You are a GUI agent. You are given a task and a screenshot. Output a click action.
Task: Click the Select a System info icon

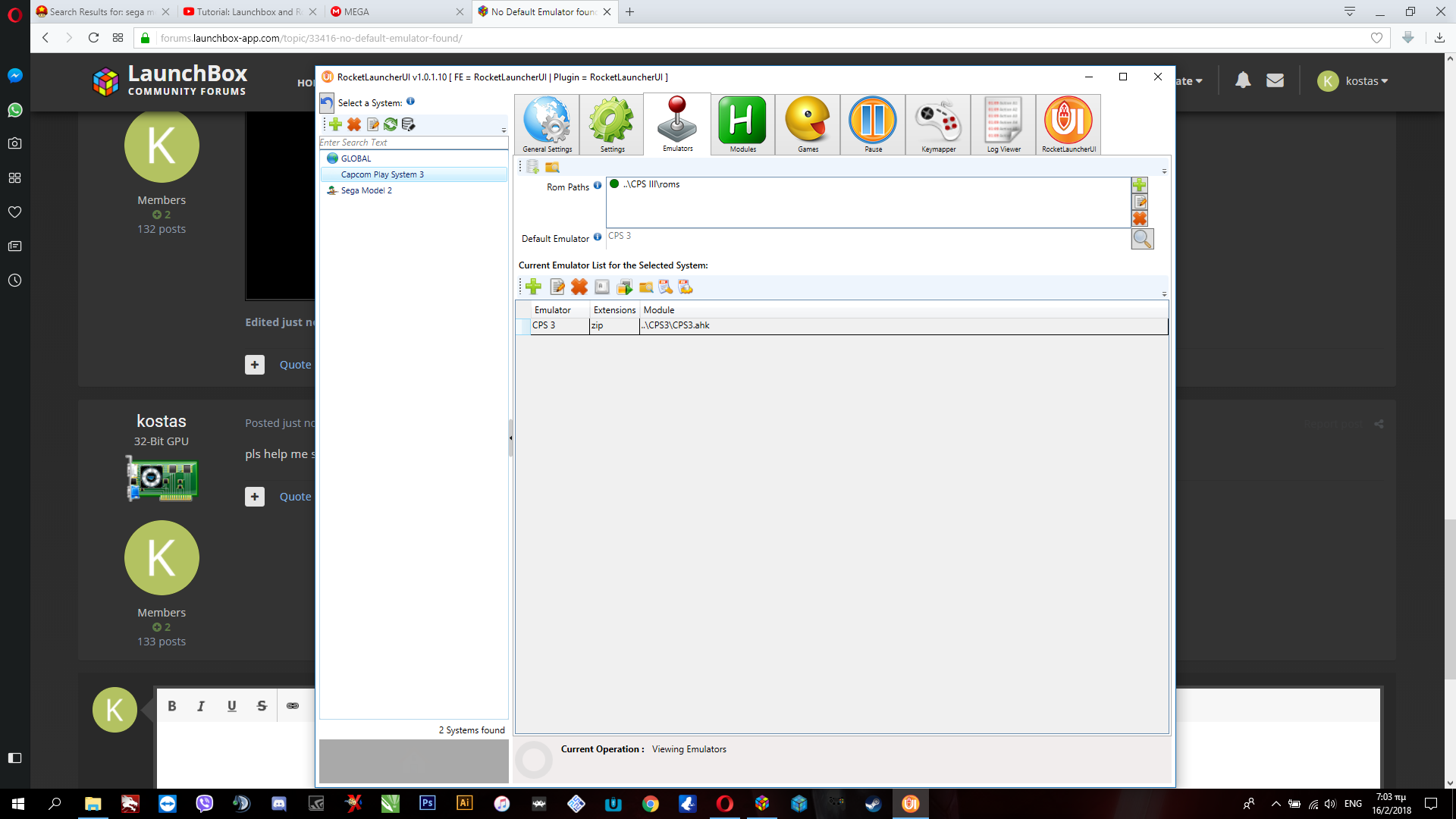(x=410, y=101)
